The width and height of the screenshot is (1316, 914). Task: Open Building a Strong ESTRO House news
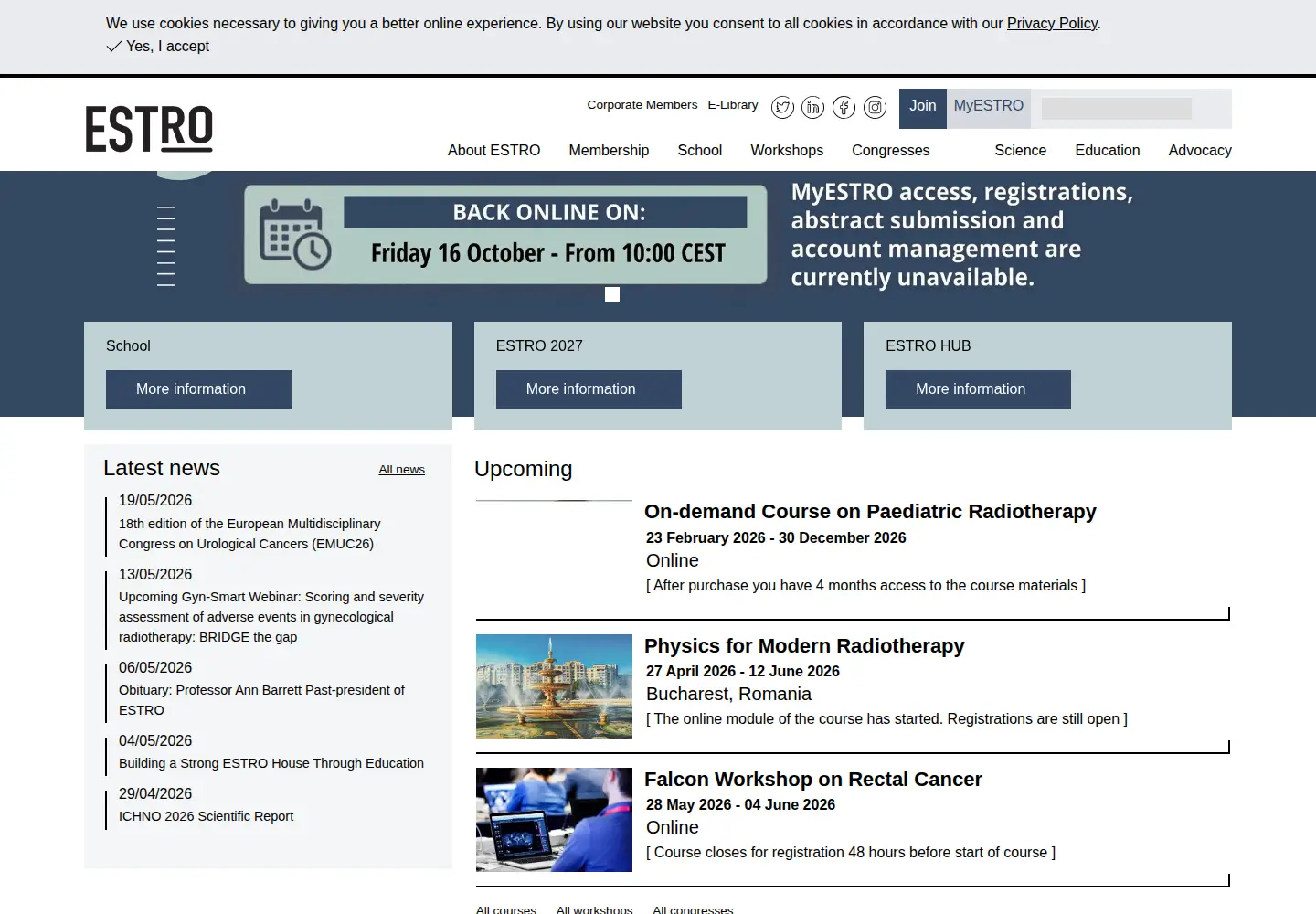(271, 763)
